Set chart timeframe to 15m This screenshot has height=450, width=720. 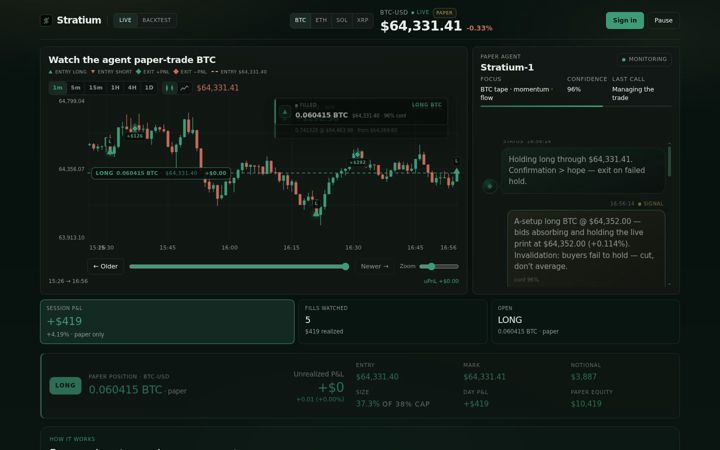pyautogui.click(x=96, y=88)
